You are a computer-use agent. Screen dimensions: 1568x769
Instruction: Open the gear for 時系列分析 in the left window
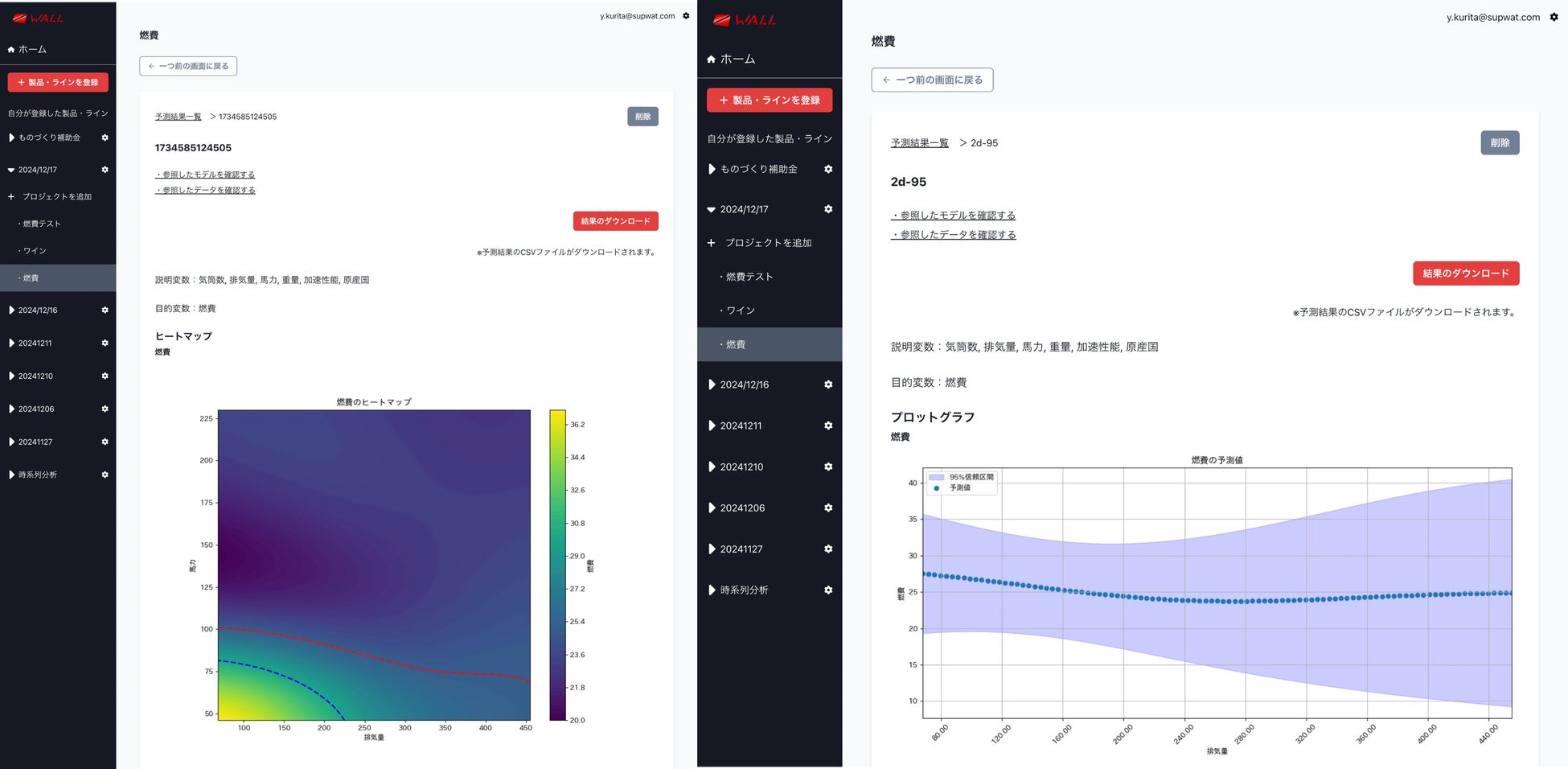[x=105, y=475]
